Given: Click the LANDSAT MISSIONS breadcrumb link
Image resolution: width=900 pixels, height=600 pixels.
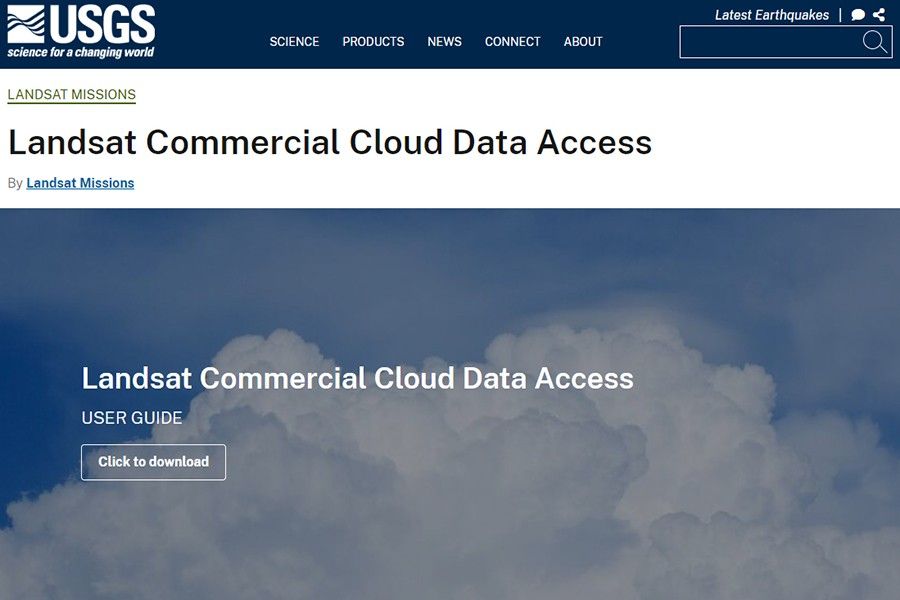Looking at the screenshot, I should (x=71, y=94).
